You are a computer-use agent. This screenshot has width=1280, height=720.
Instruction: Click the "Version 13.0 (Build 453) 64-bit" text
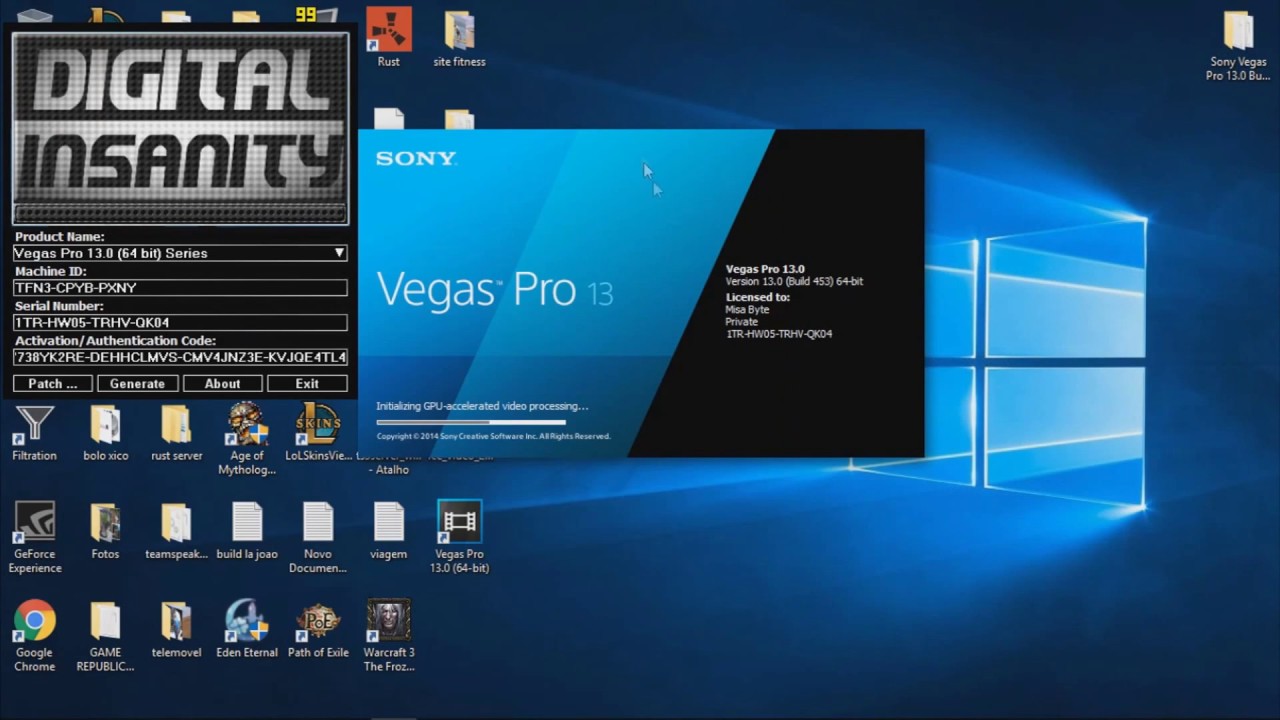tap(794, 282)
